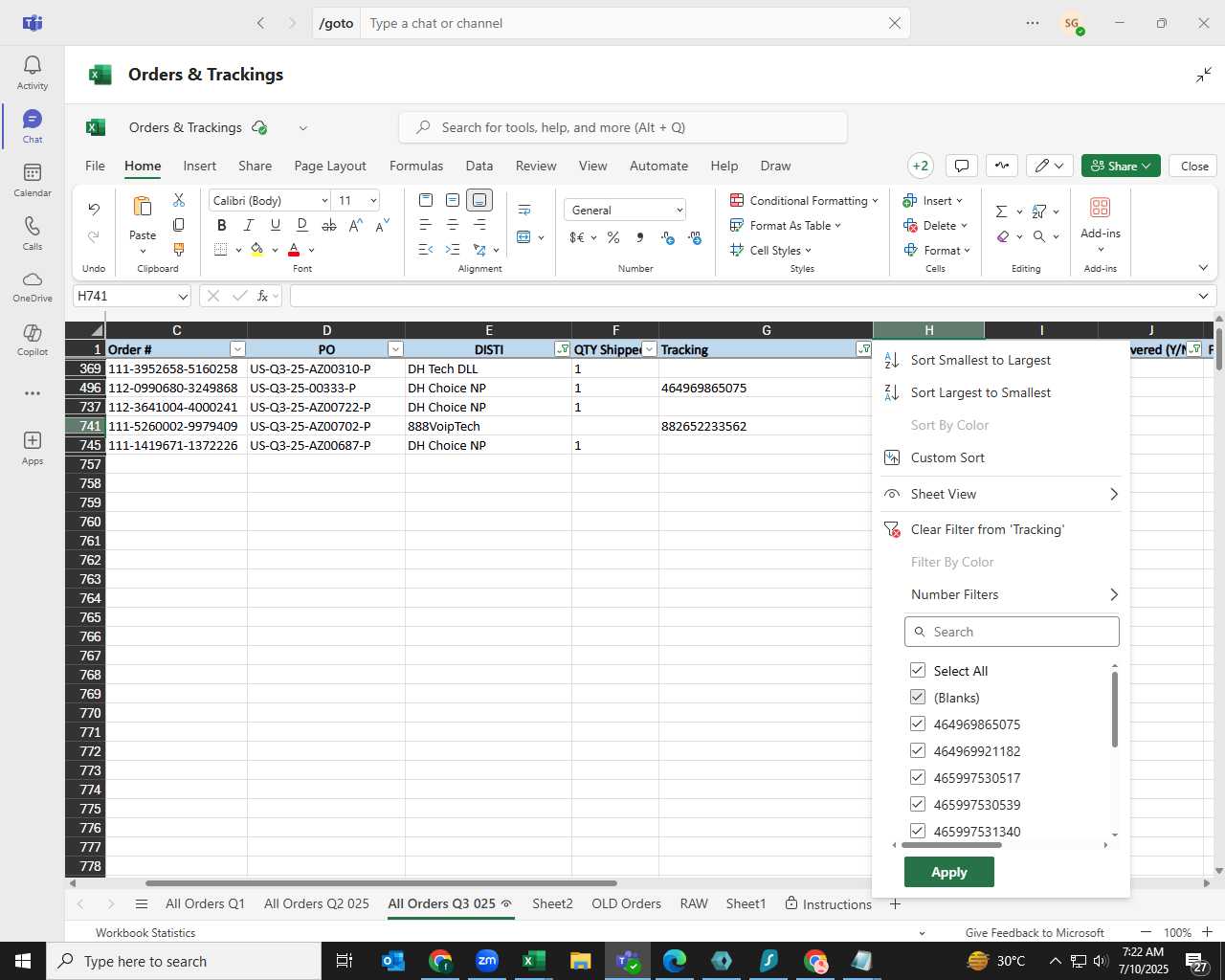Open the font name dropdown
Viewport: 1225px width, 980px height.
[x=324, y=200]
